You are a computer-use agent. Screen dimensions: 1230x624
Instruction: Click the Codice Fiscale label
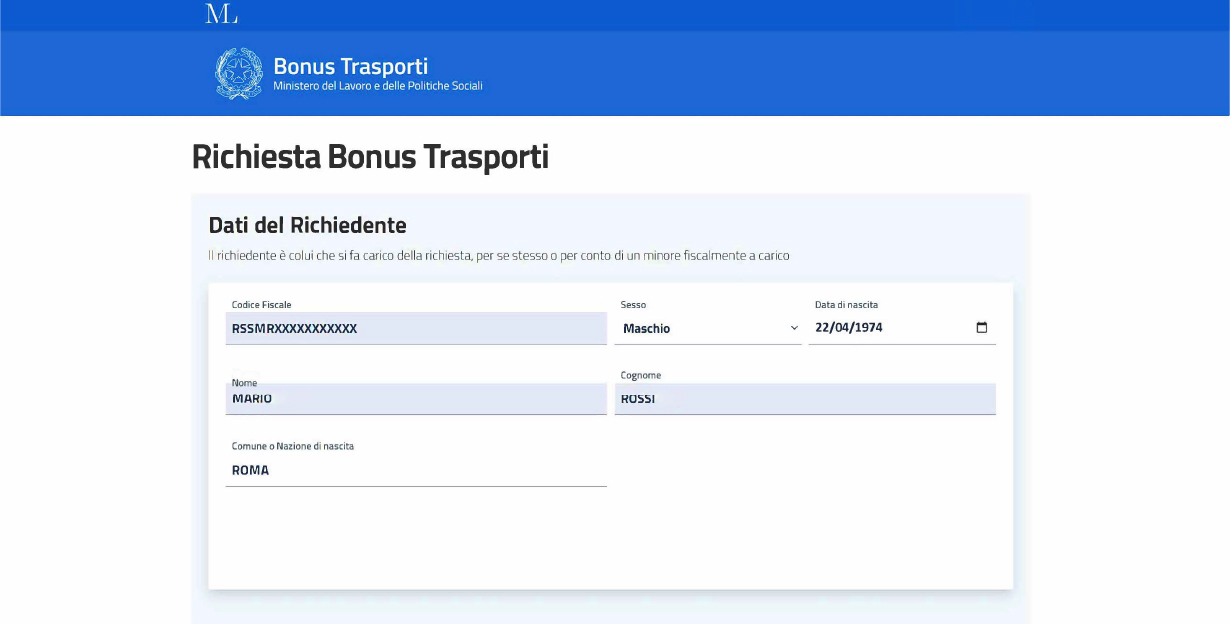(x=261, y=304)
